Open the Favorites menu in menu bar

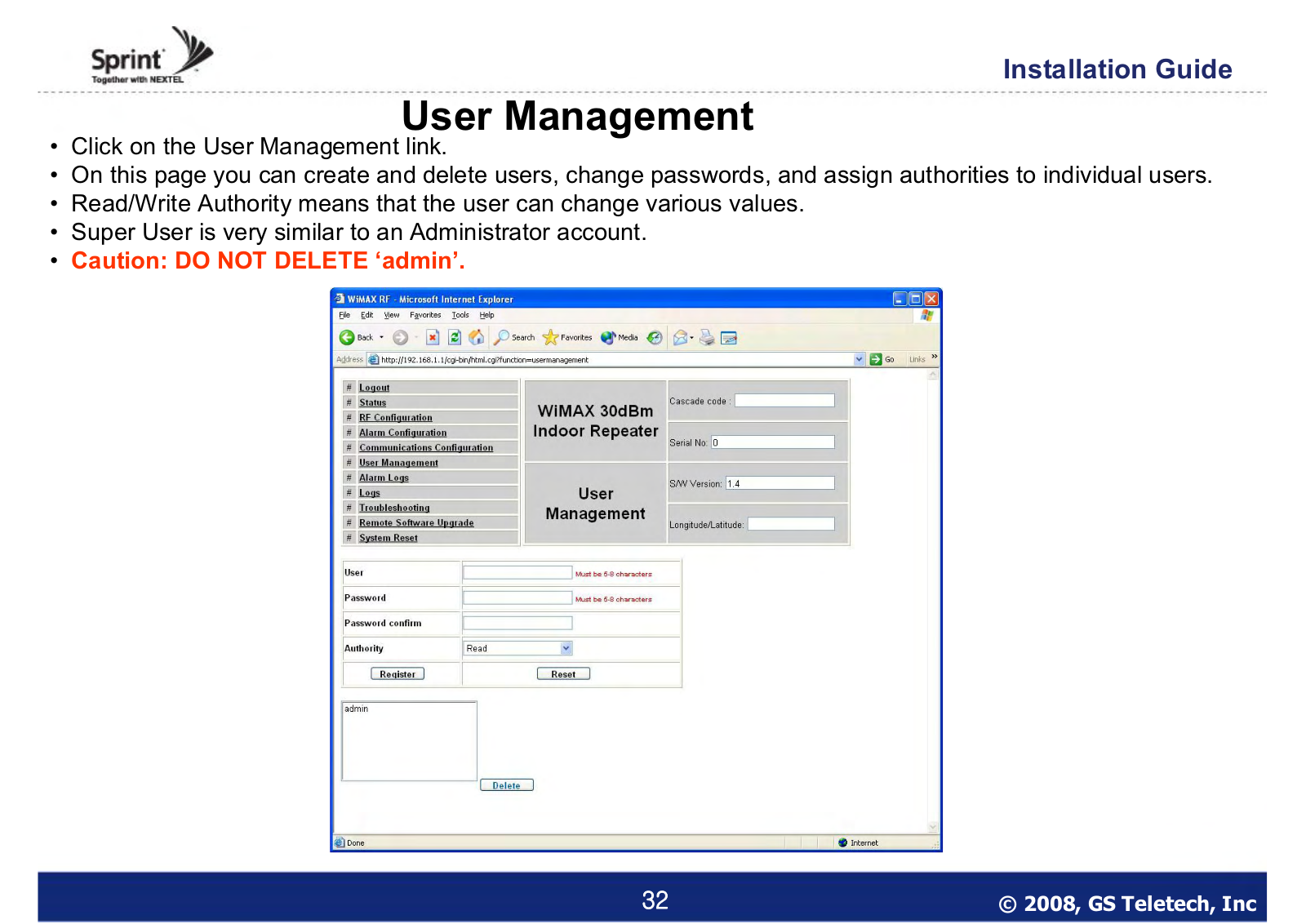point(425,315)
